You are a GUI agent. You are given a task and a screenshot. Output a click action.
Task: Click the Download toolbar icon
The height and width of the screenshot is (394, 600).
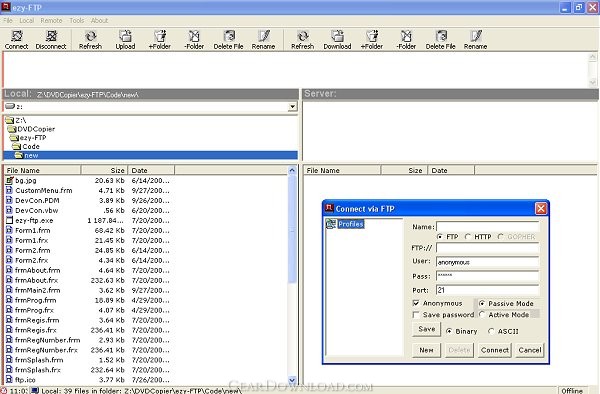(x=337, y=40)
